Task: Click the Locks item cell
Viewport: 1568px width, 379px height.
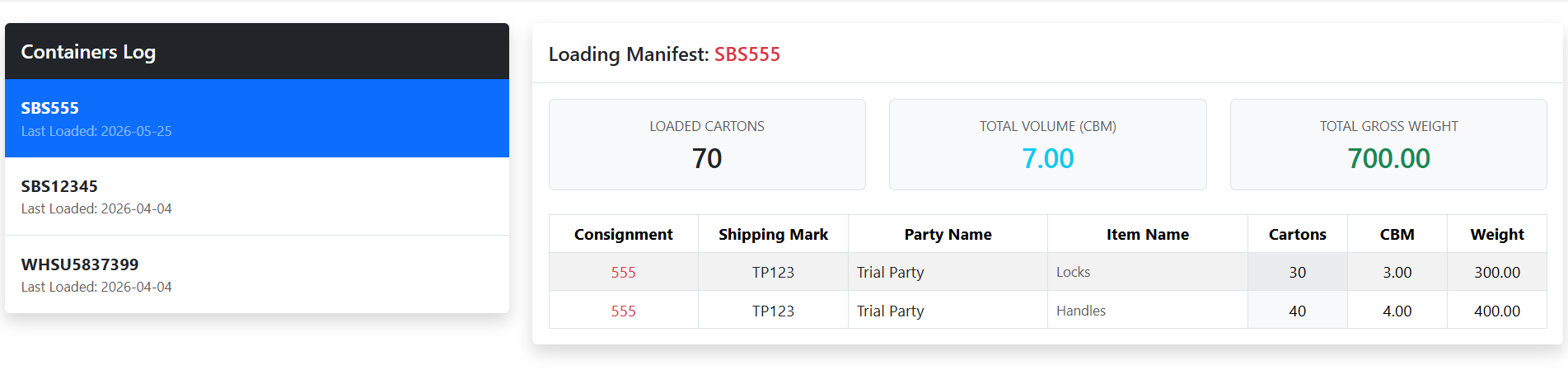Action: pyautogui.click(x=1148, y=272)
